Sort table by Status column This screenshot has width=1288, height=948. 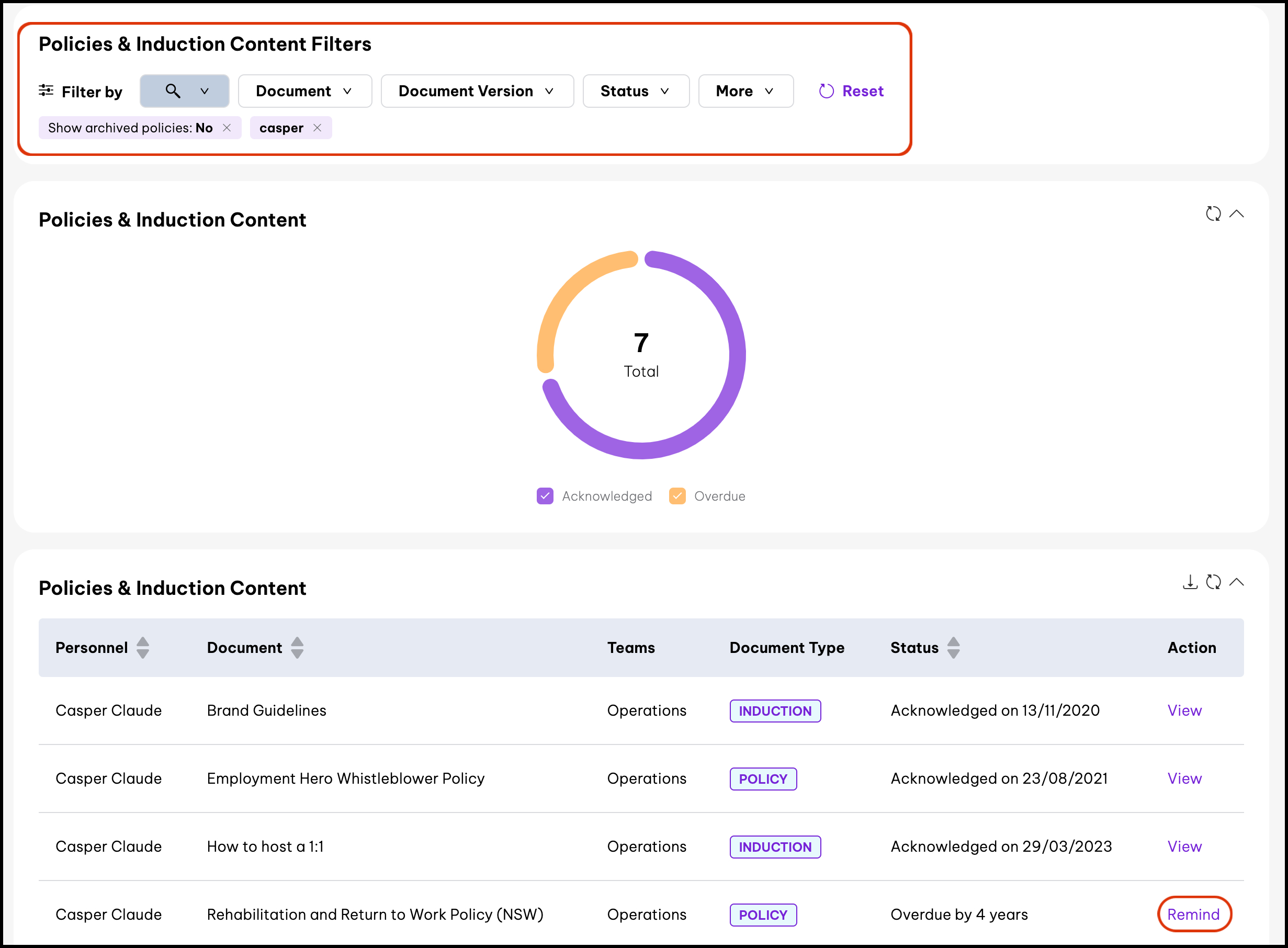pos(953,648)
